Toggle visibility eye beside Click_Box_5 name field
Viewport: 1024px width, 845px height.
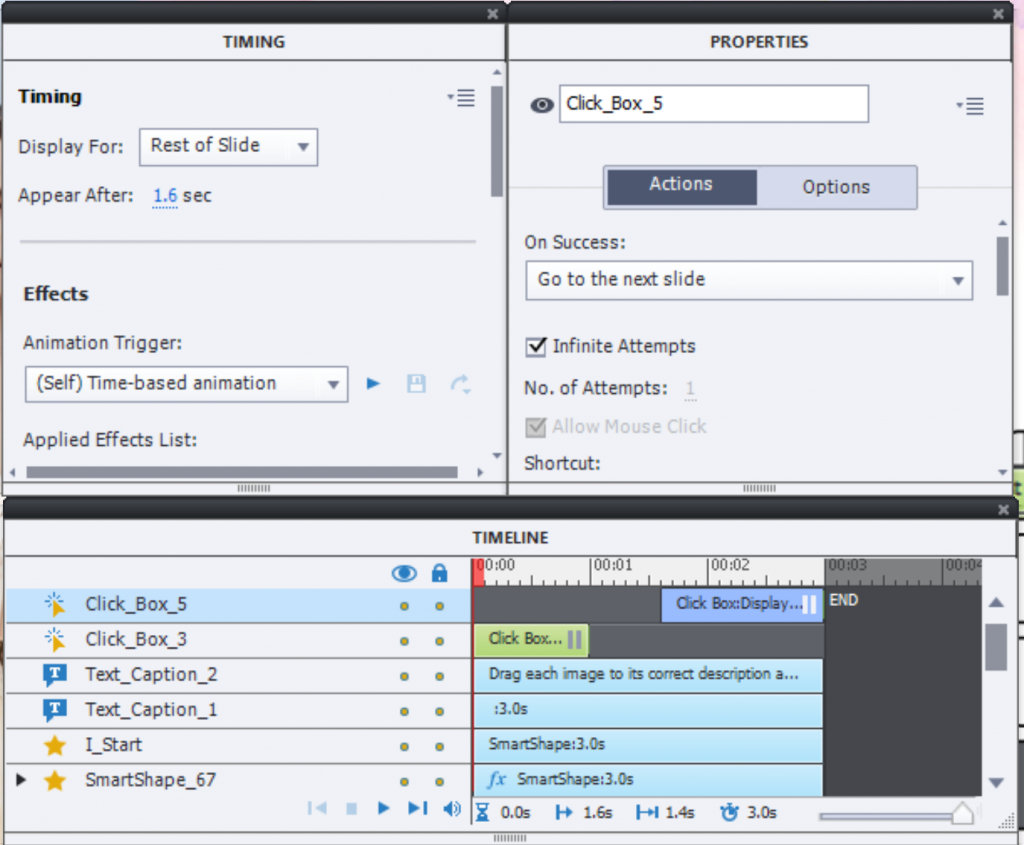point(542,105)
